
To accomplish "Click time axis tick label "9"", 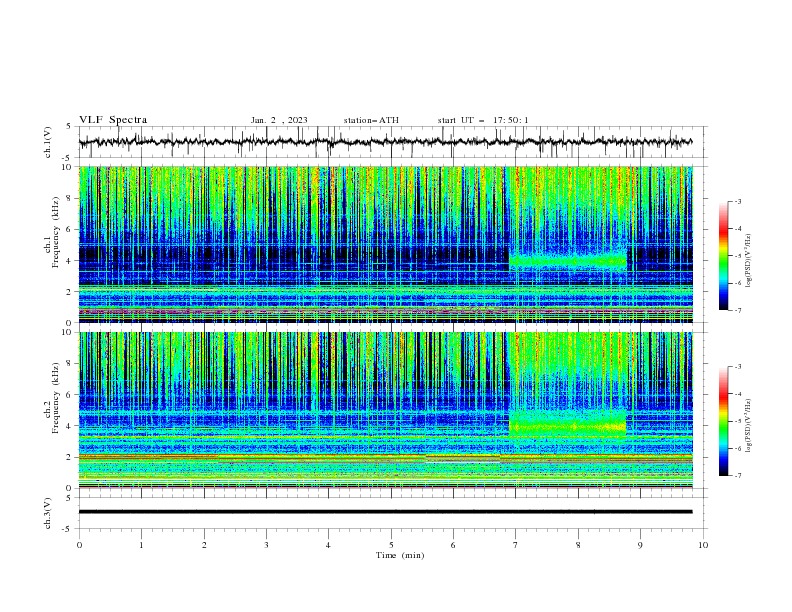I will 640,545.
